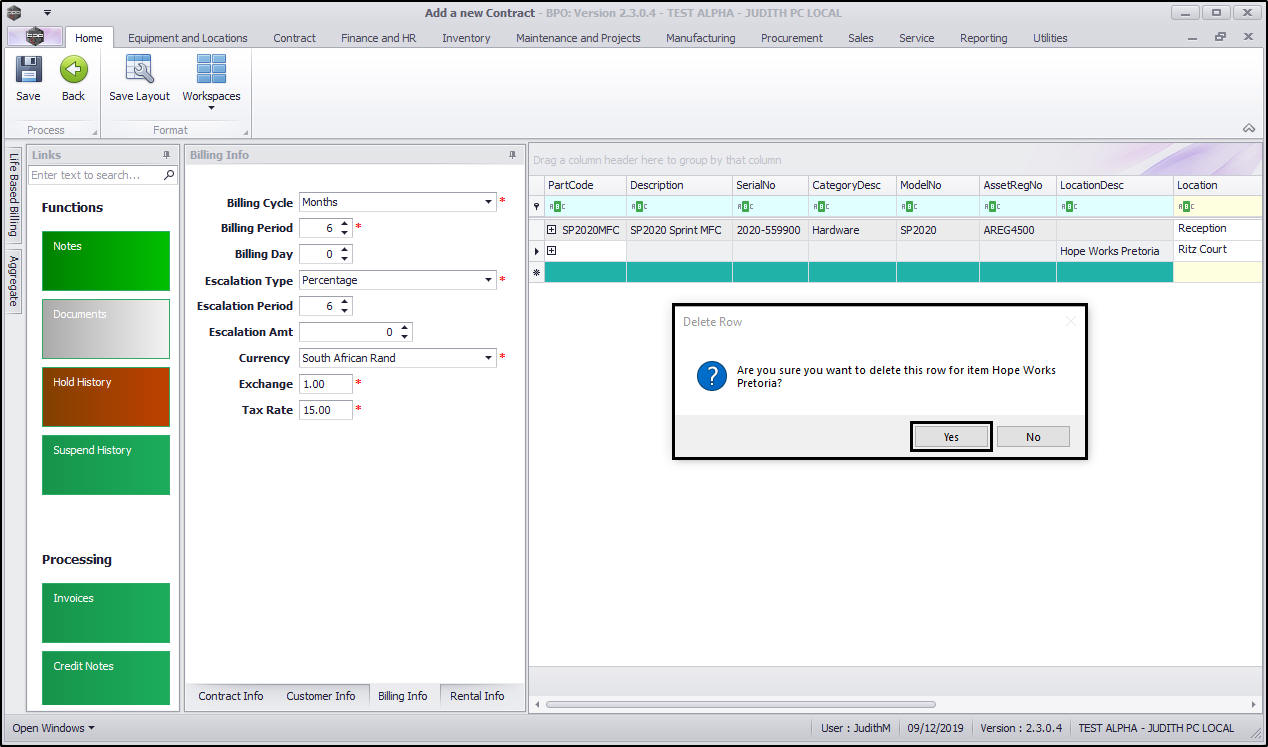Viewport: 1268px width, 747px height.
Task: Click the Exchange rate input field
Action: click(326, 384)
